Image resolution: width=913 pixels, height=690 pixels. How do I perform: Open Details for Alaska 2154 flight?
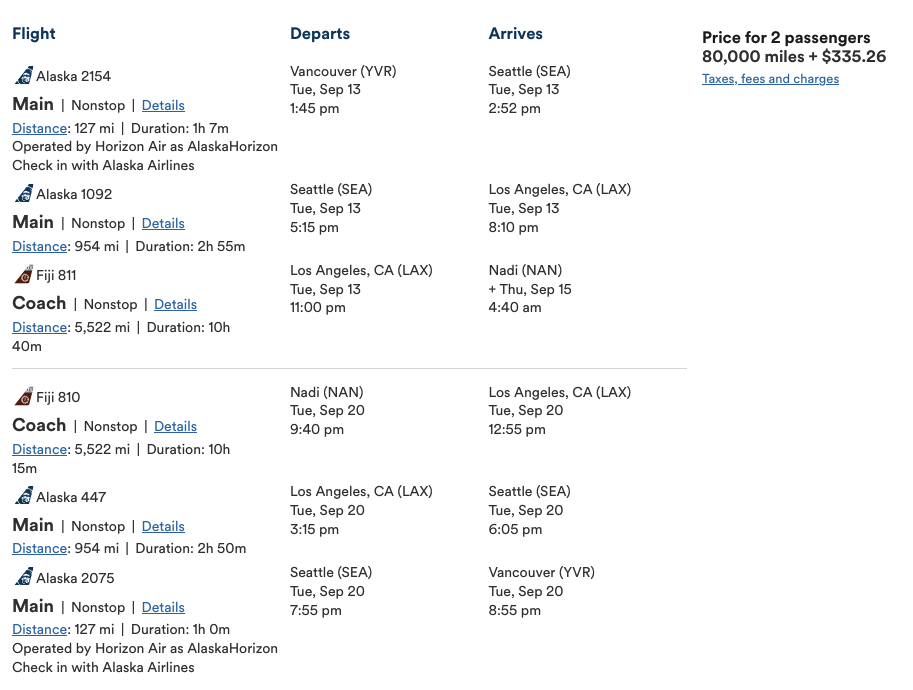coord(163,105)
